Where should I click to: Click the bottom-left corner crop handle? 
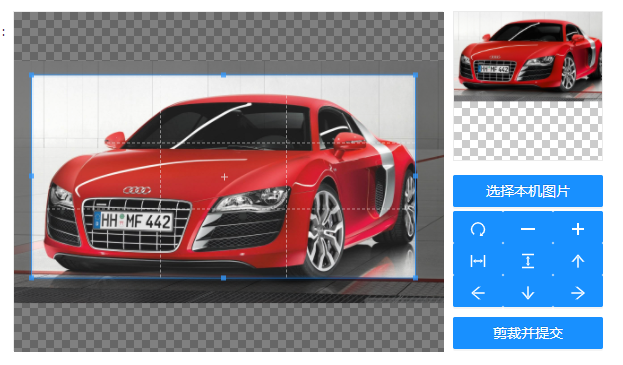31,278
